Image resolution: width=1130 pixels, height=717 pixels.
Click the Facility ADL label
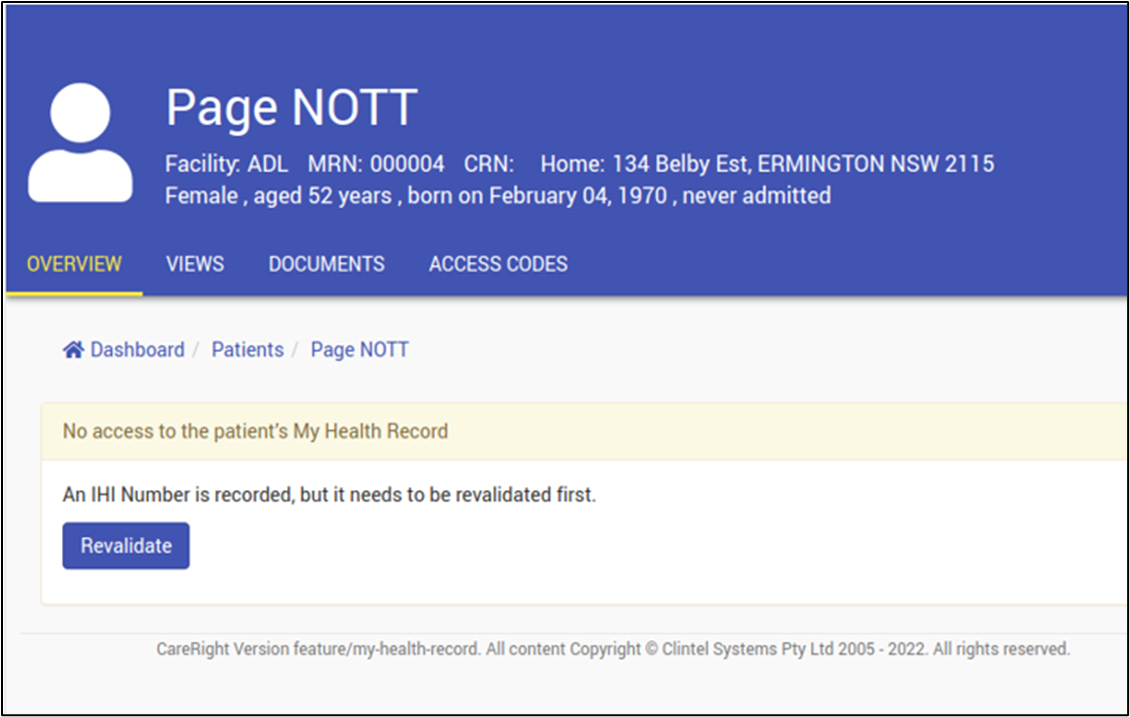coord(227,164)
